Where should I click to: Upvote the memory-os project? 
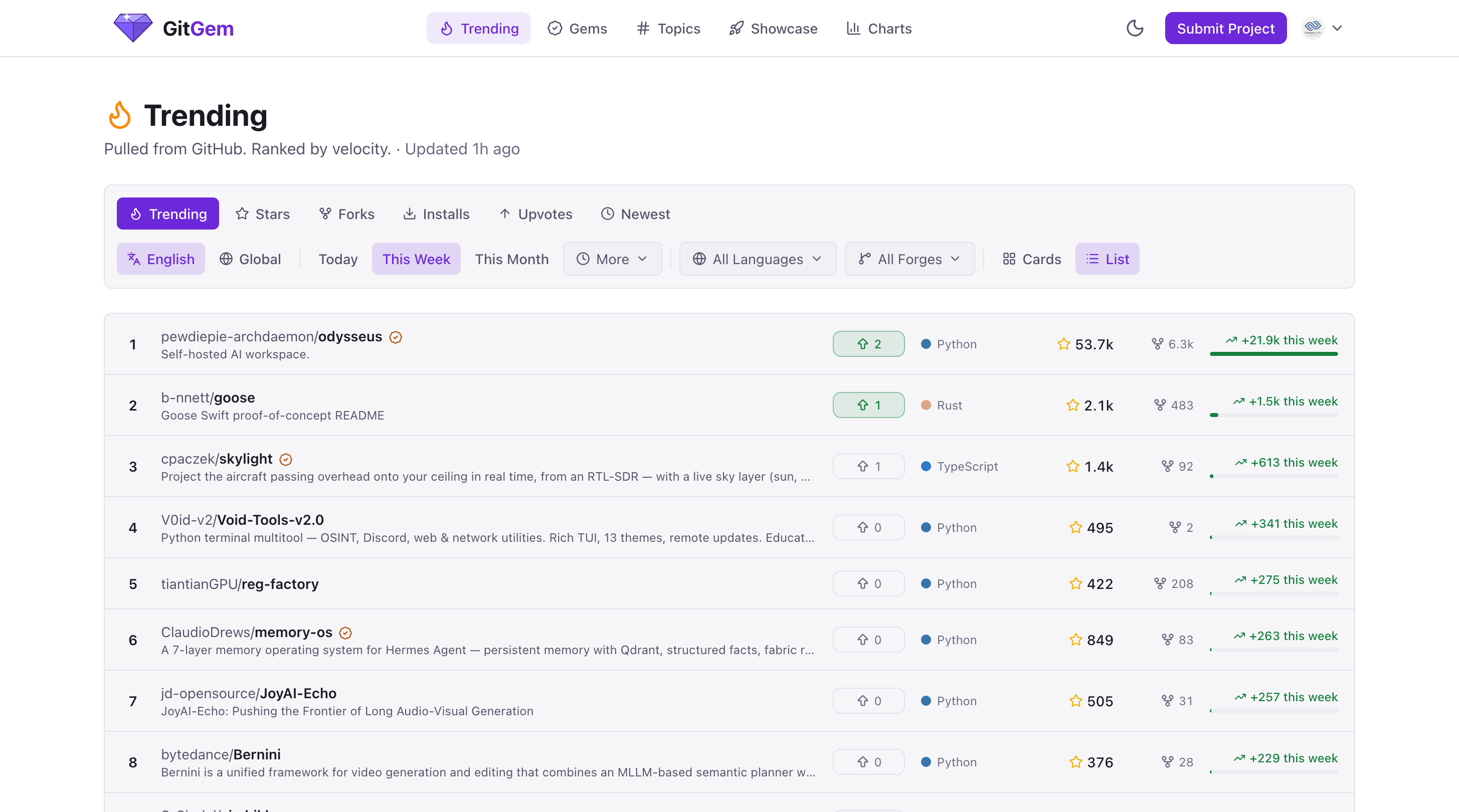click(868, 639)
